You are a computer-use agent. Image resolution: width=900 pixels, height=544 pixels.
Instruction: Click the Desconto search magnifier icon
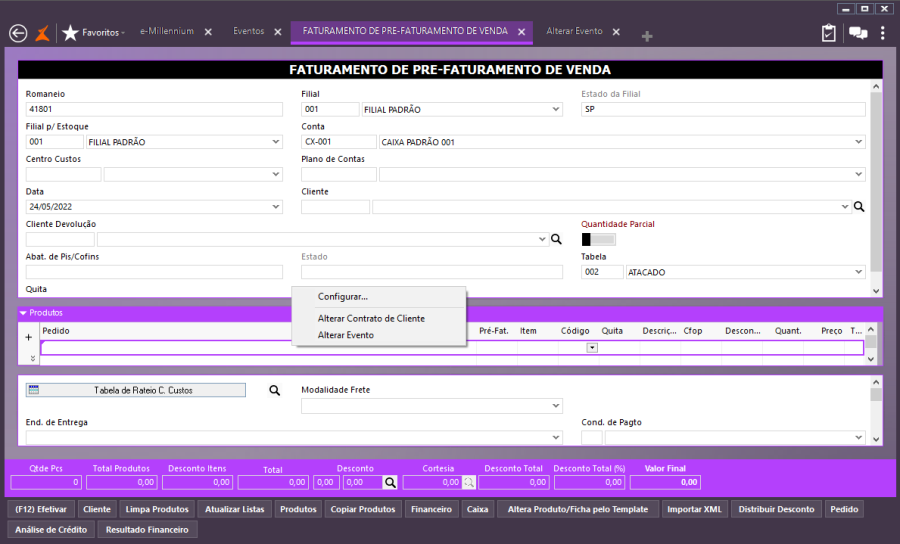coord(390,483)
